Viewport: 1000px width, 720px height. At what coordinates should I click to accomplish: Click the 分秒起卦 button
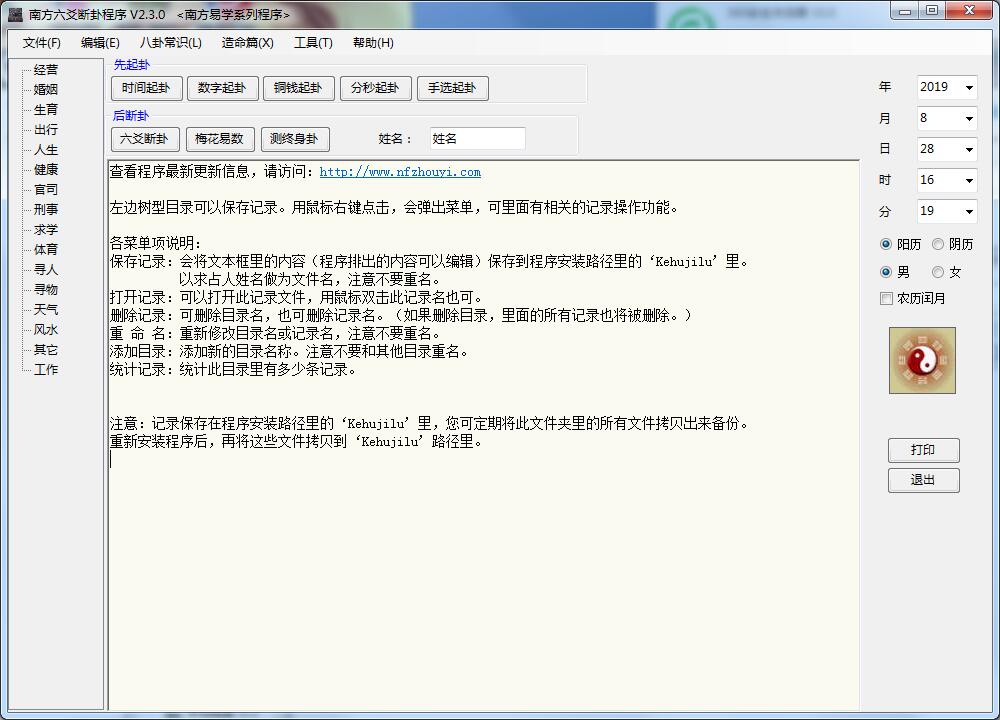click(x=376, y=88)
